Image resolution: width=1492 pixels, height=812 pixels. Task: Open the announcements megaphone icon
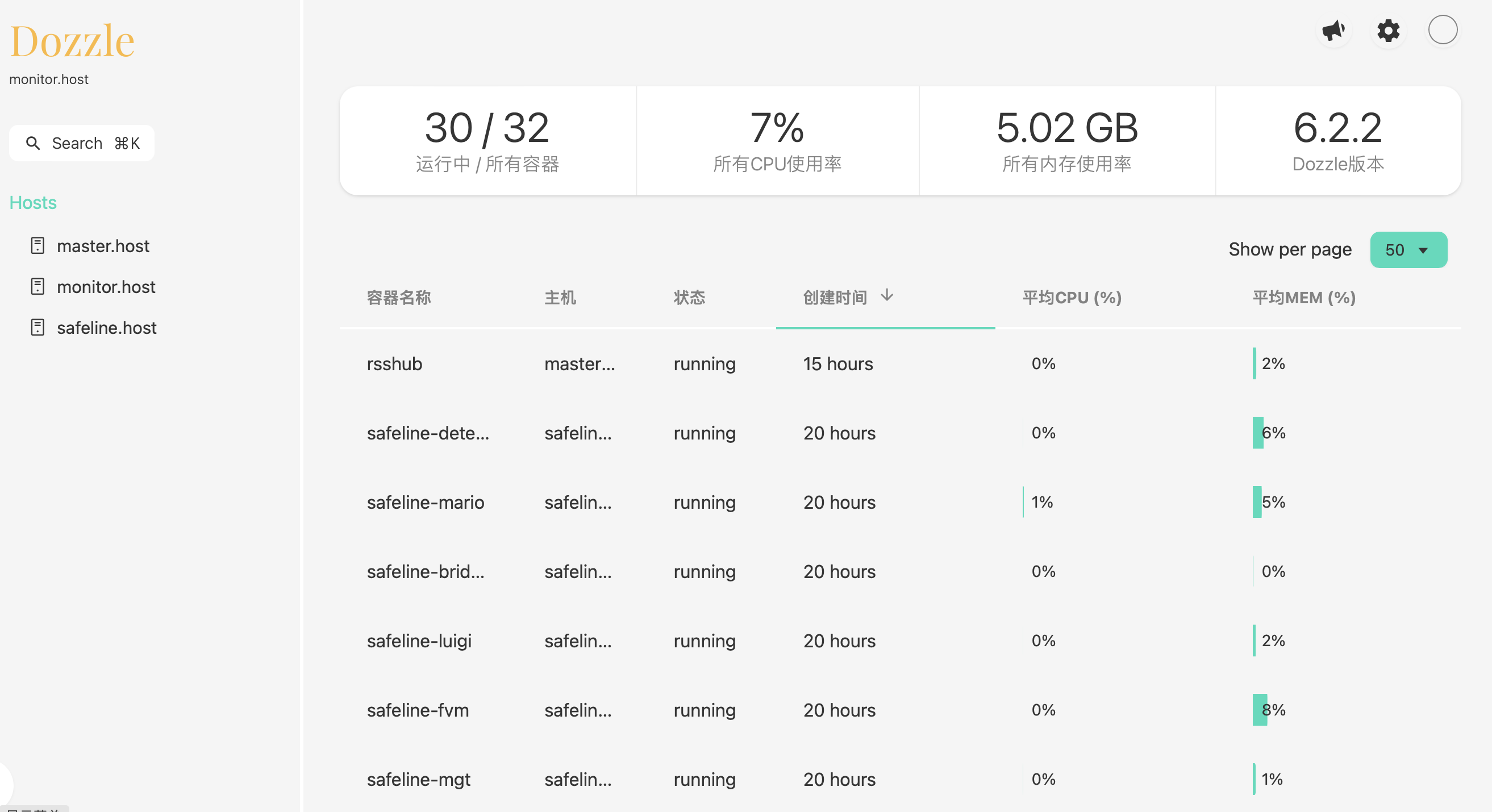1333,30
